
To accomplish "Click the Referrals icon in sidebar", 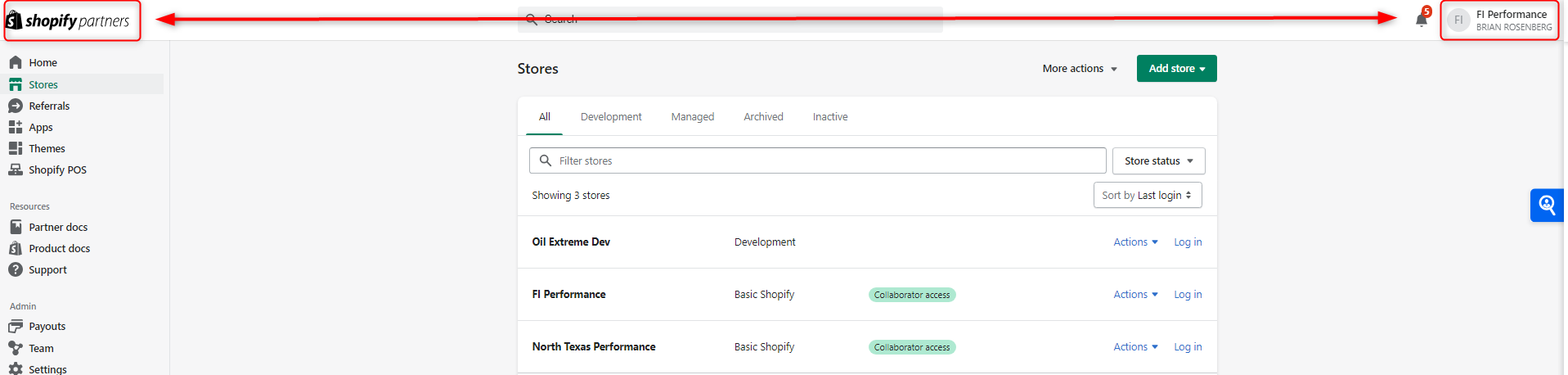I will [x=16, y=106].
